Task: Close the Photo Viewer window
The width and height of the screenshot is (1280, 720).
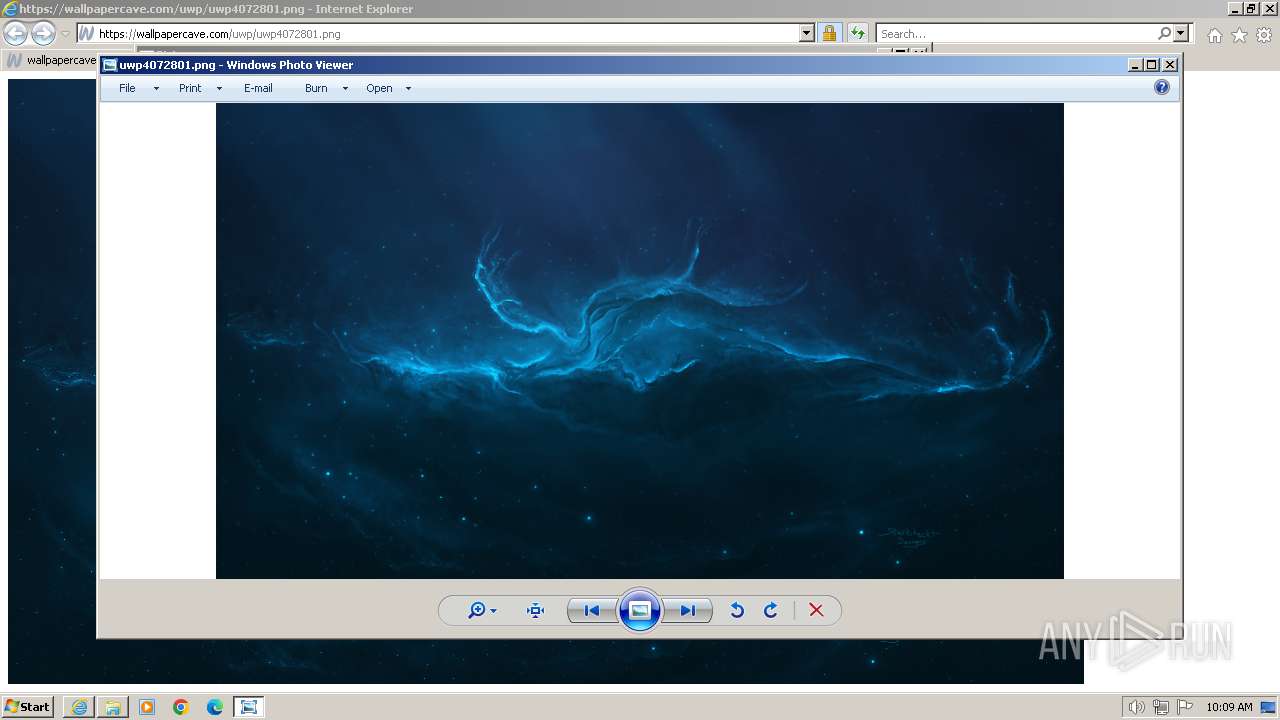Action: coord(1170,65)
